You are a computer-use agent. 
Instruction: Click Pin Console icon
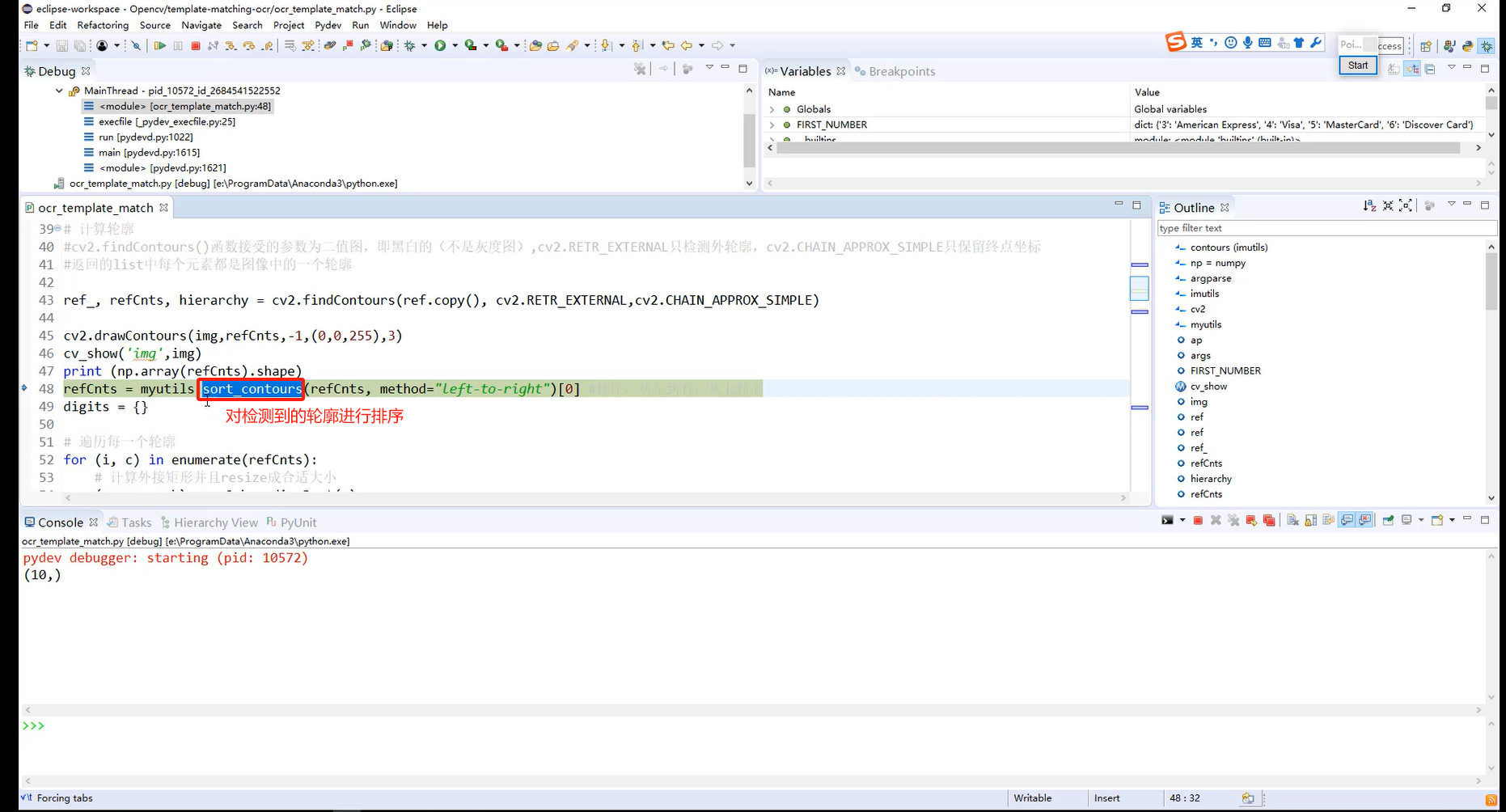tap(1388, 520)
